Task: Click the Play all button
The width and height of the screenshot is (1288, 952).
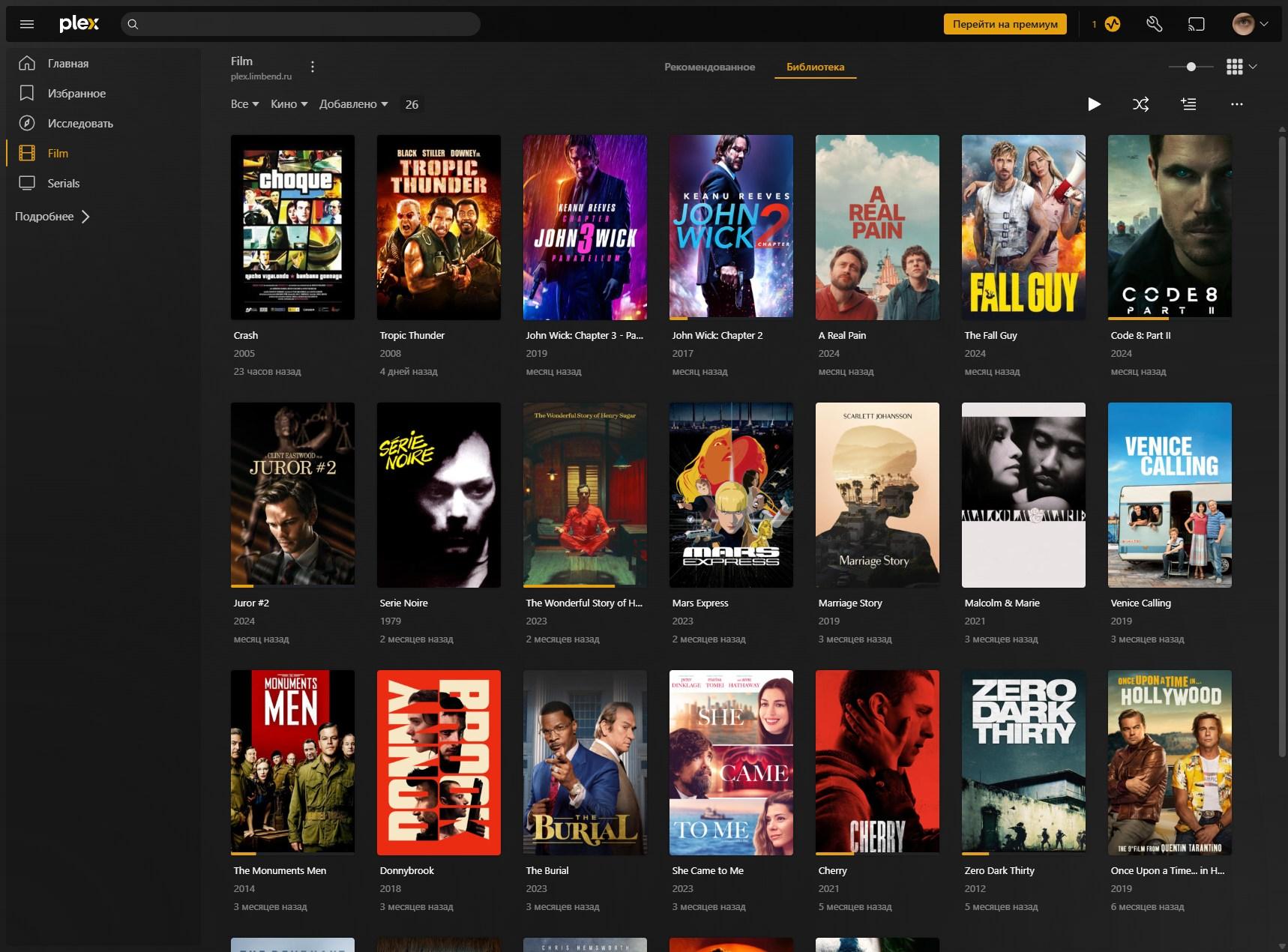Action: 1094,104
